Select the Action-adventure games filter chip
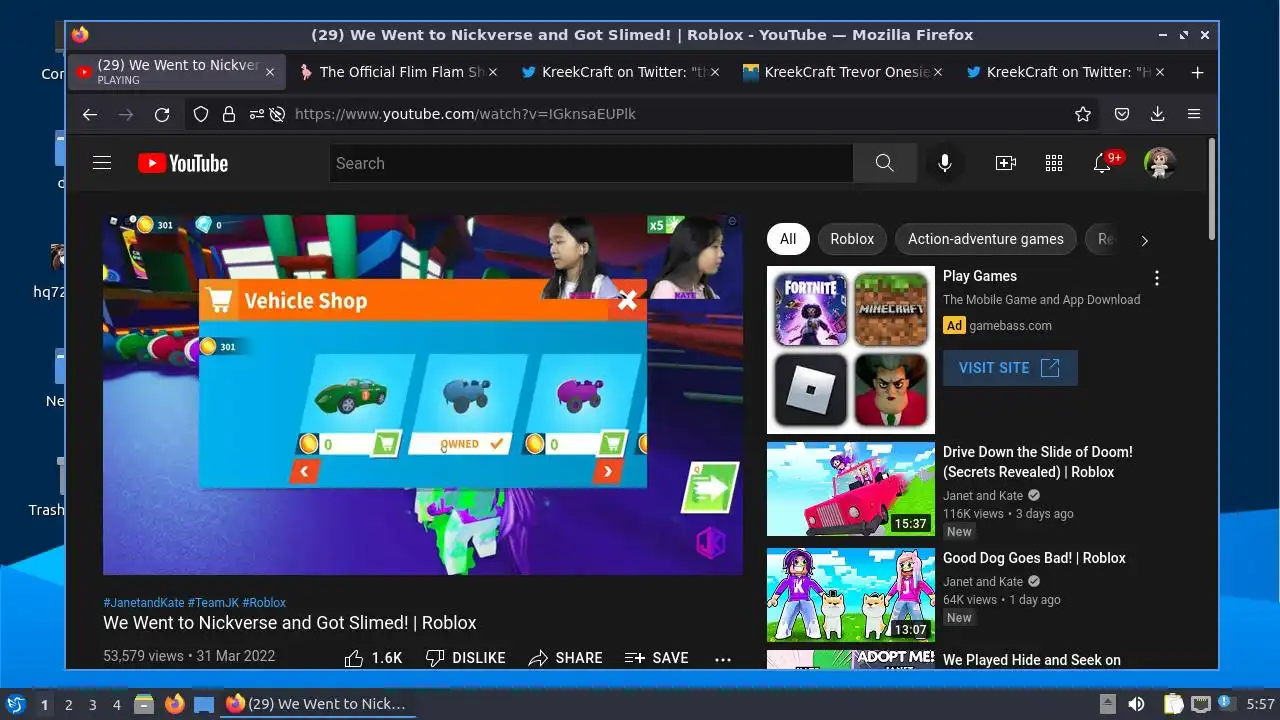This screenshot has height=720, width=1280. coord(985,239)
